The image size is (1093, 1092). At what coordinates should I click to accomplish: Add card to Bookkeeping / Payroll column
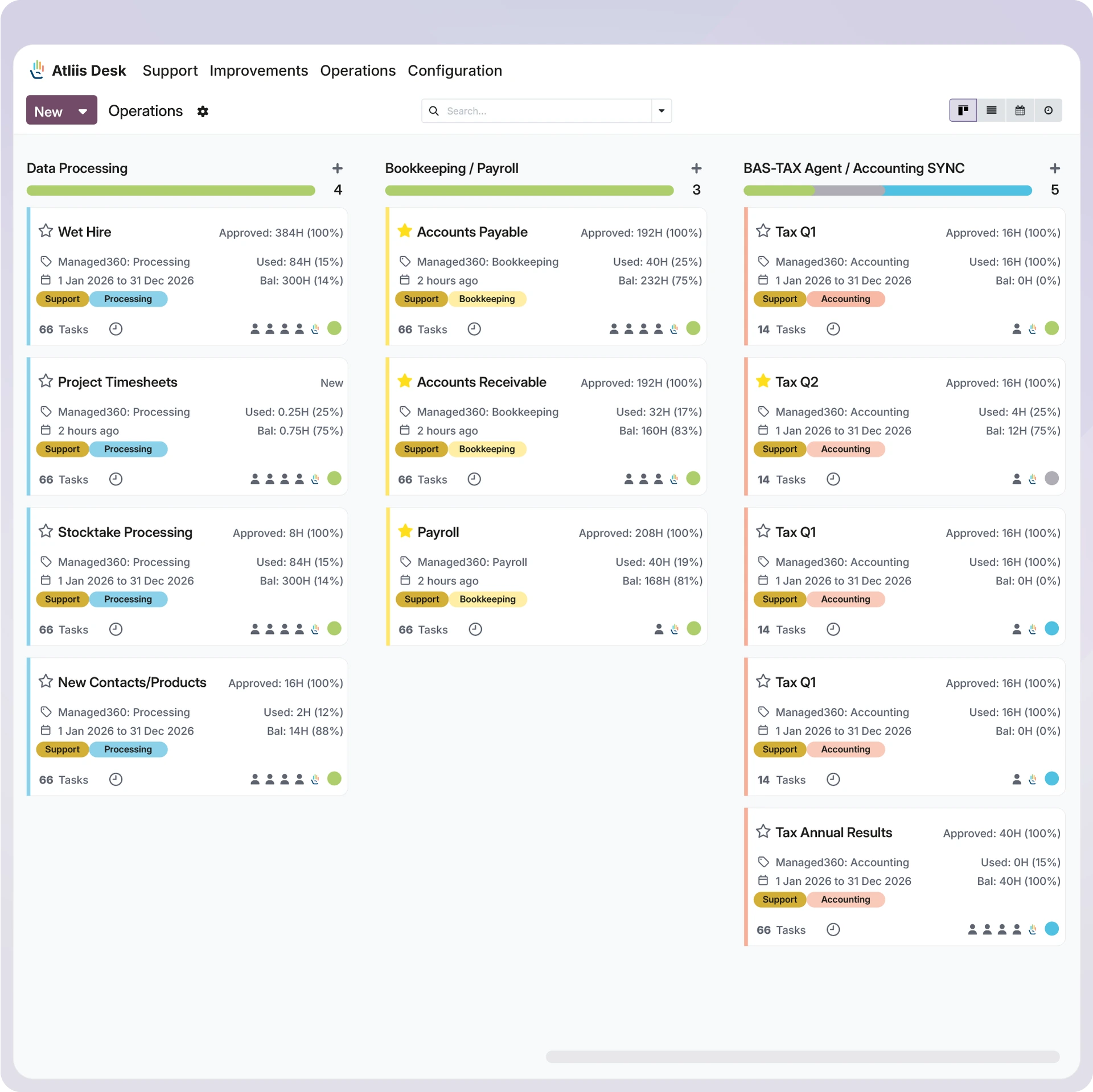tap(696, 168)
